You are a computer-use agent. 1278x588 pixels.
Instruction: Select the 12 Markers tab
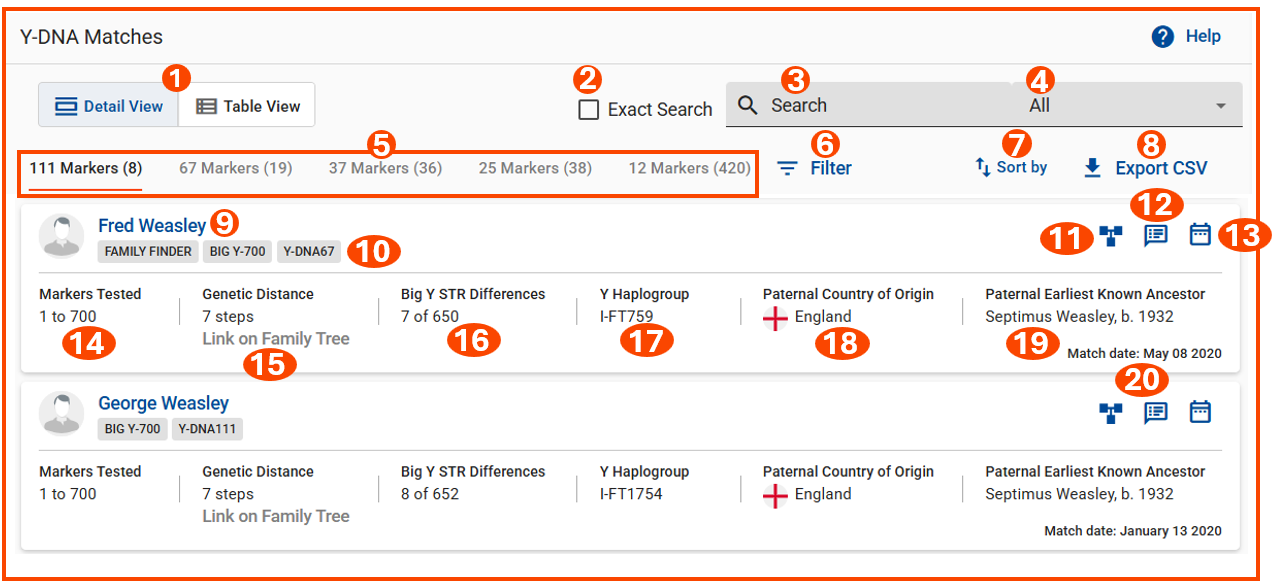[x=689, y=168]
